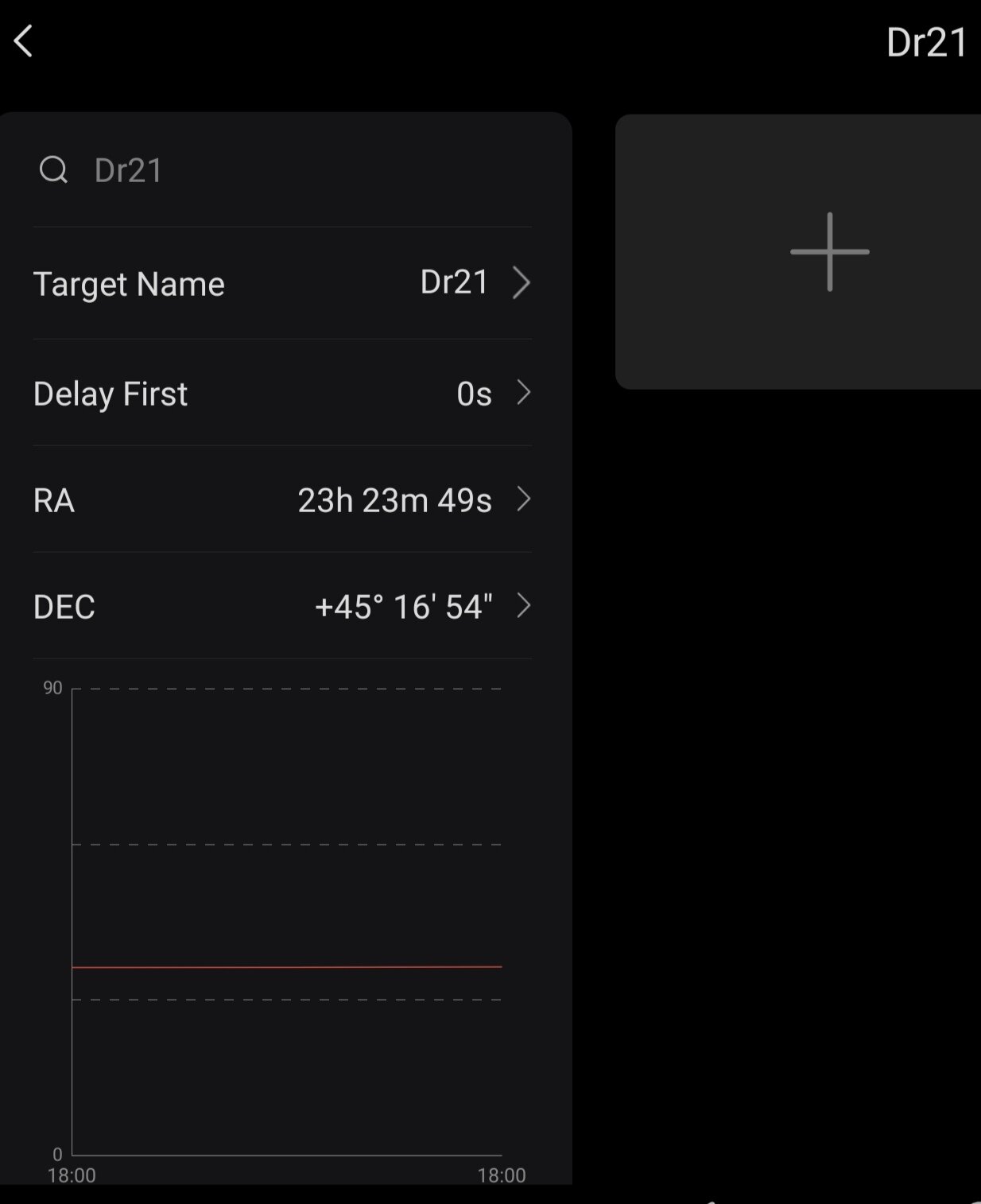Select the Target Name label

click(129, 284)
